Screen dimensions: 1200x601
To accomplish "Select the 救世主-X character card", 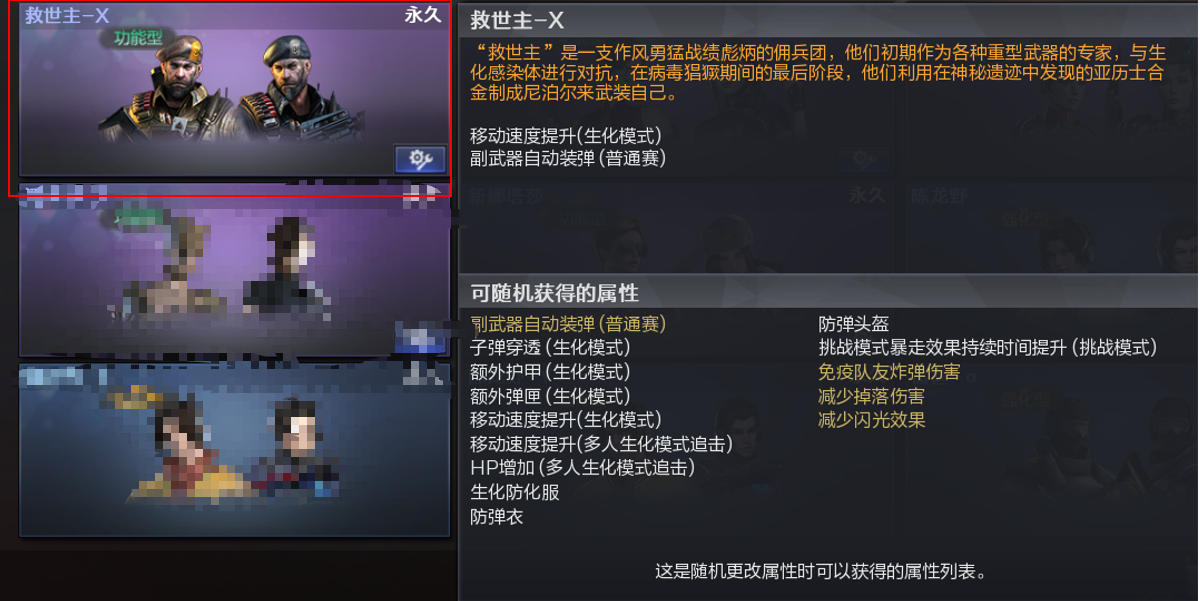I will point(231,99).
